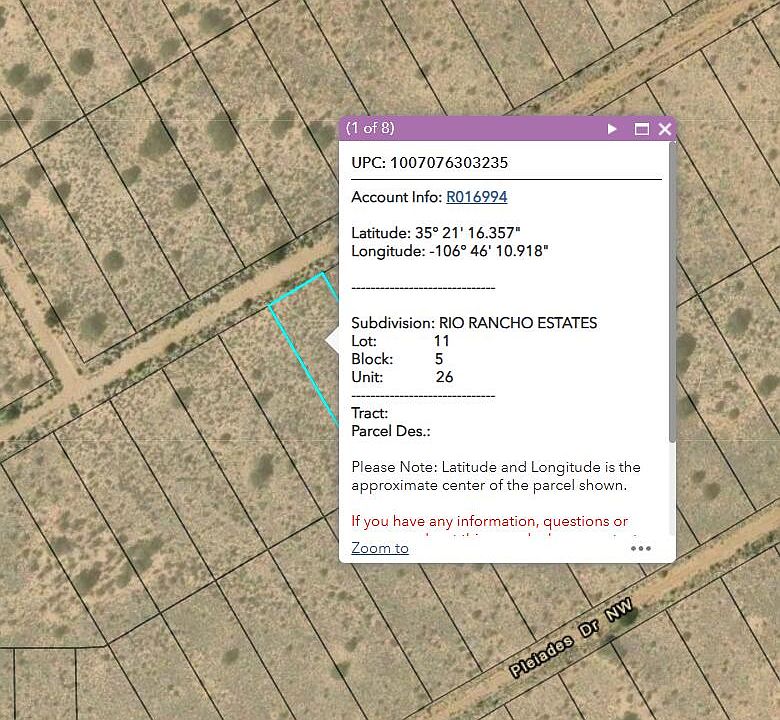Screen dimensions: 780x720
Task: Click the Pleiades Dr NW street label
Action: [x=571, y=638]
